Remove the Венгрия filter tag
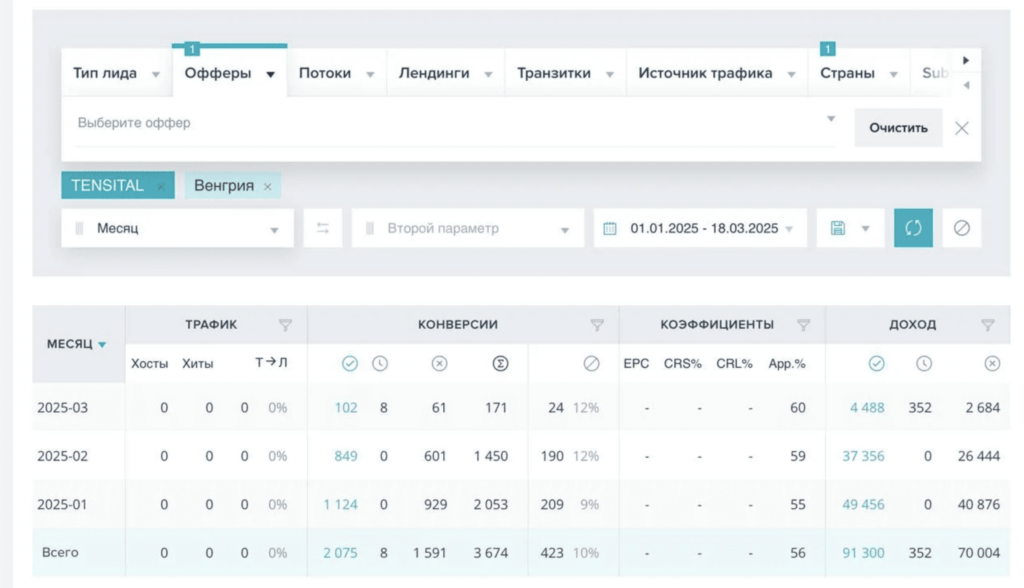Screen dimensions: 1024x588 (x=267, y=187)
